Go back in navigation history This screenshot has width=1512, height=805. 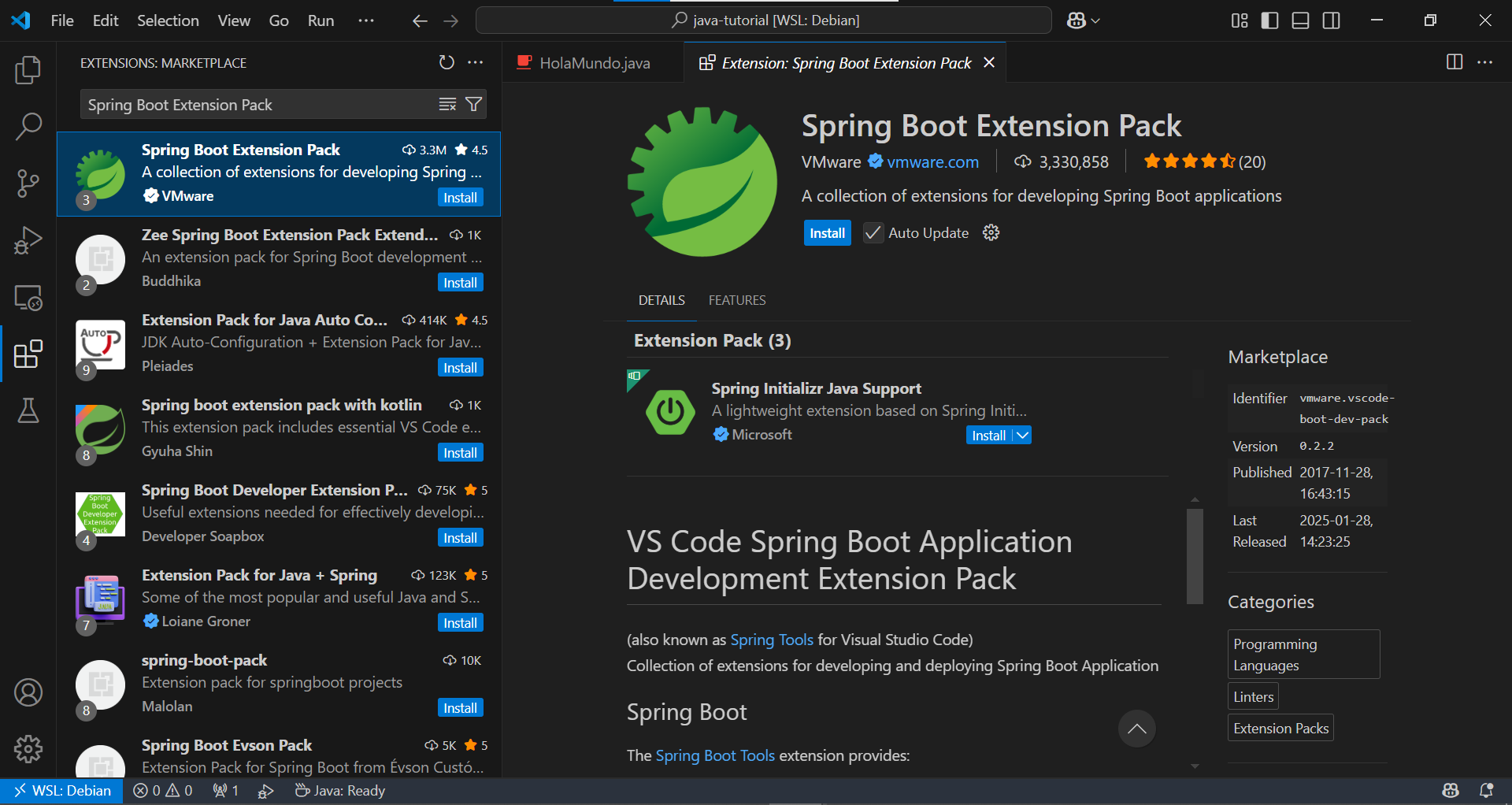(420, 20)
